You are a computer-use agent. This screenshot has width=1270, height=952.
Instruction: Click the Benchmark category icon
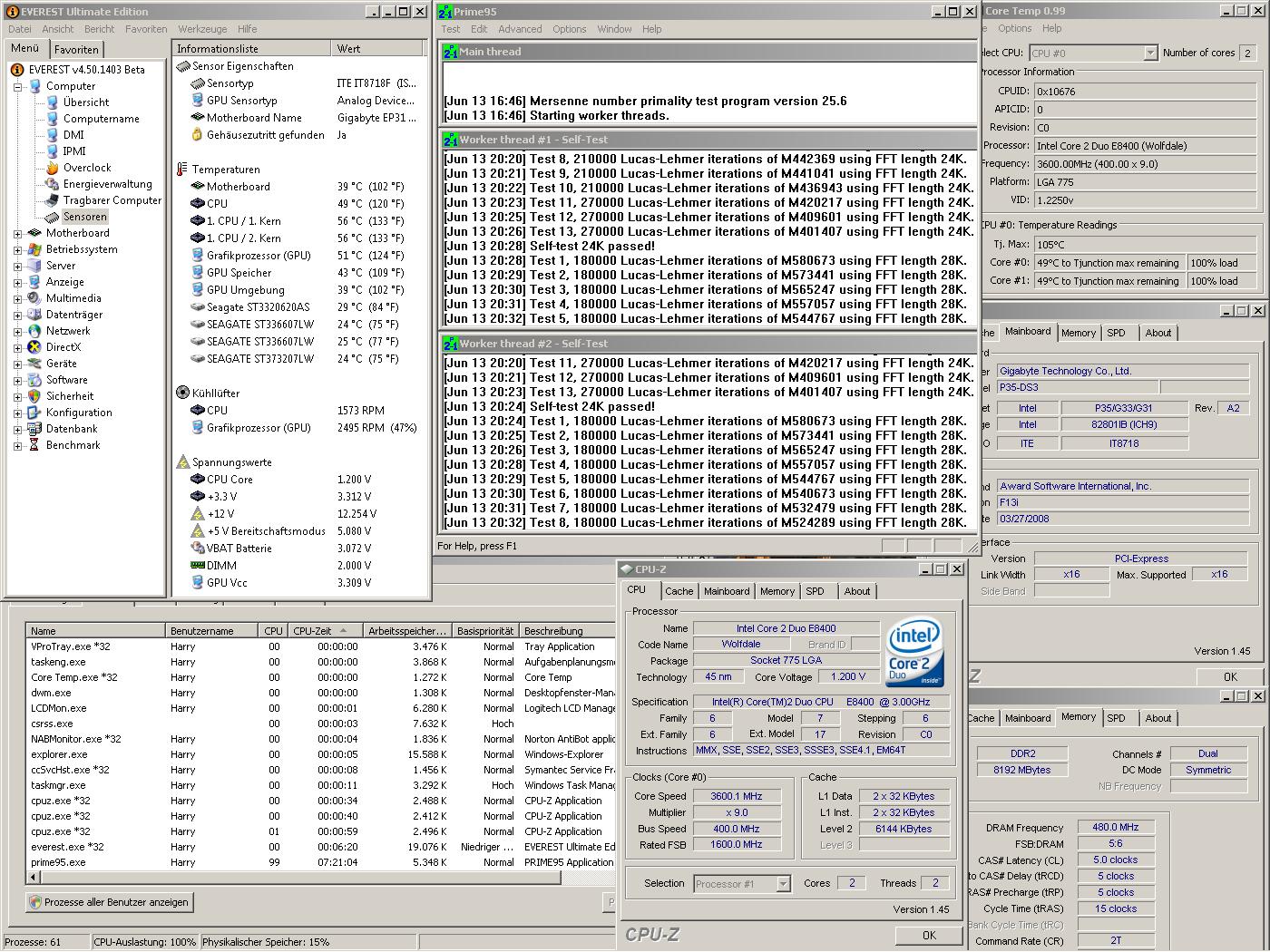[x=34, y=445]
